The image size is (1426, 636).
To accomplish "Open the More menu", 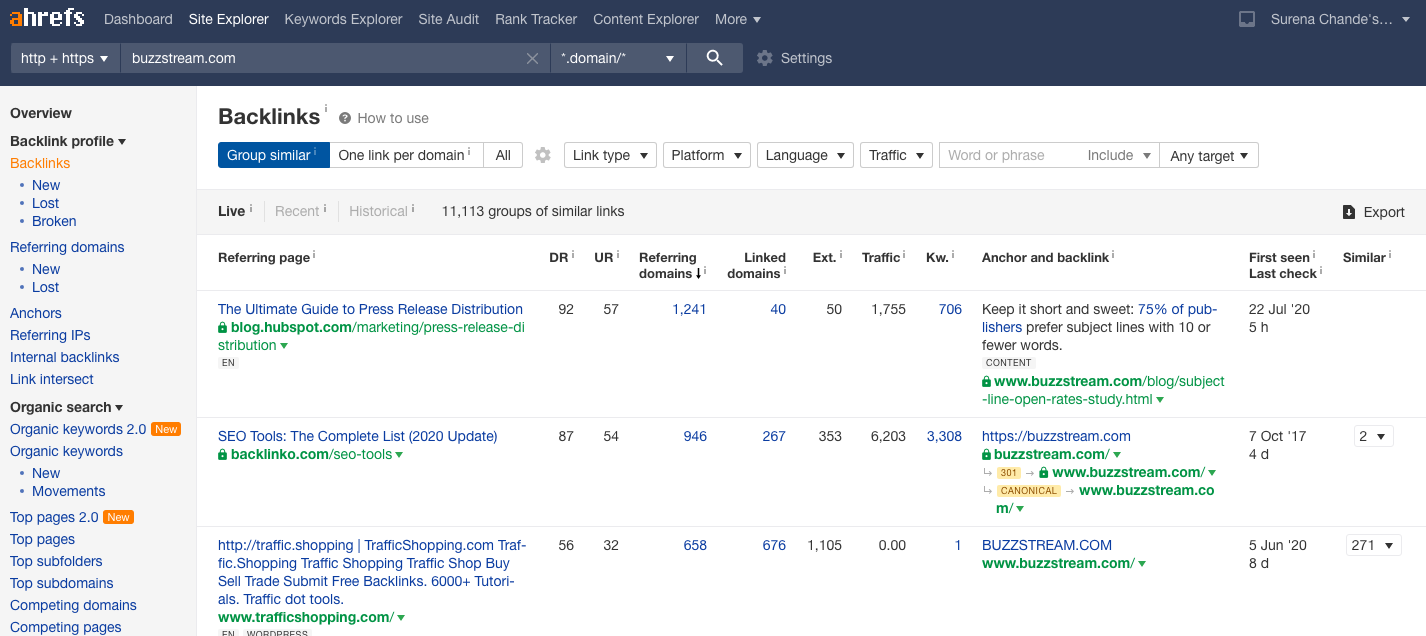I will click(738, 19).
